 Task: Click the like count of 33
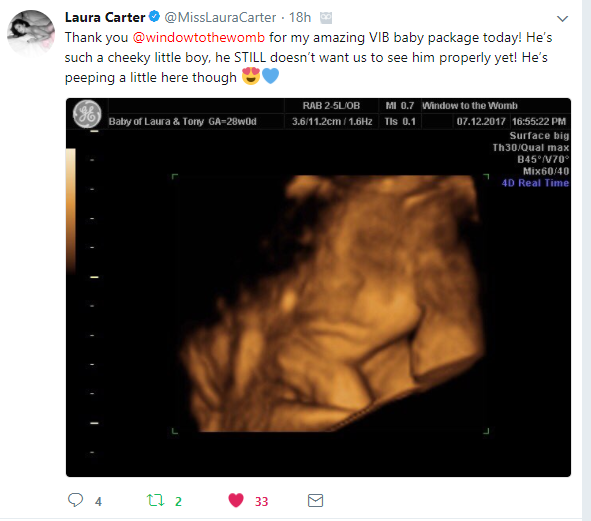tap(262, 501)
